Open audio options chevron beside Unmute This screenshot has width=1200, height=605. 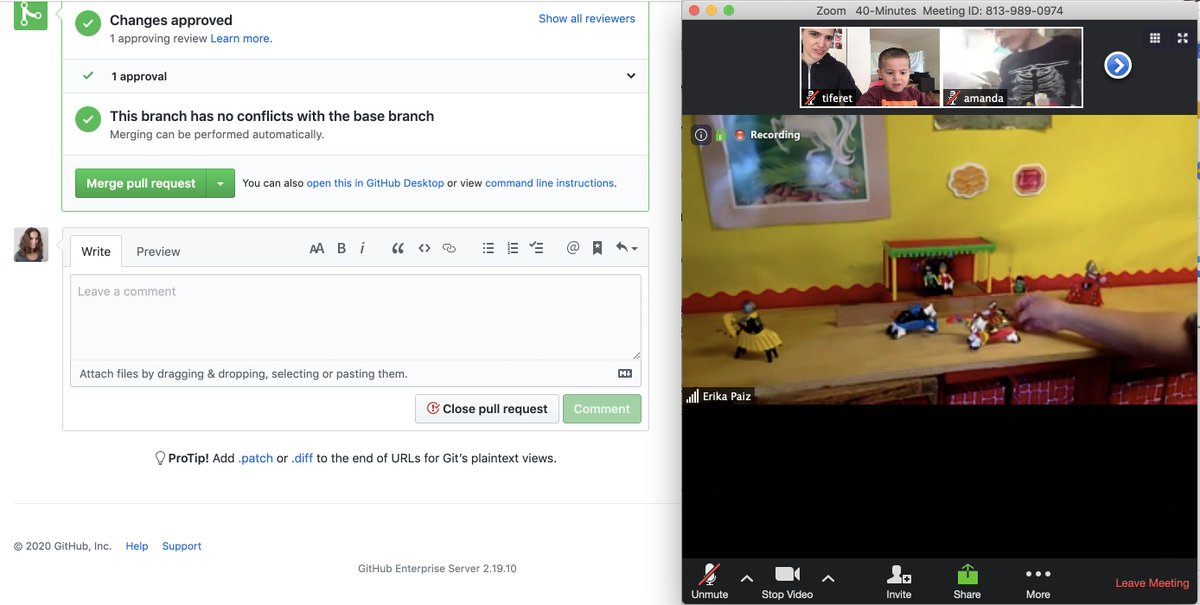tap(746, 578)
